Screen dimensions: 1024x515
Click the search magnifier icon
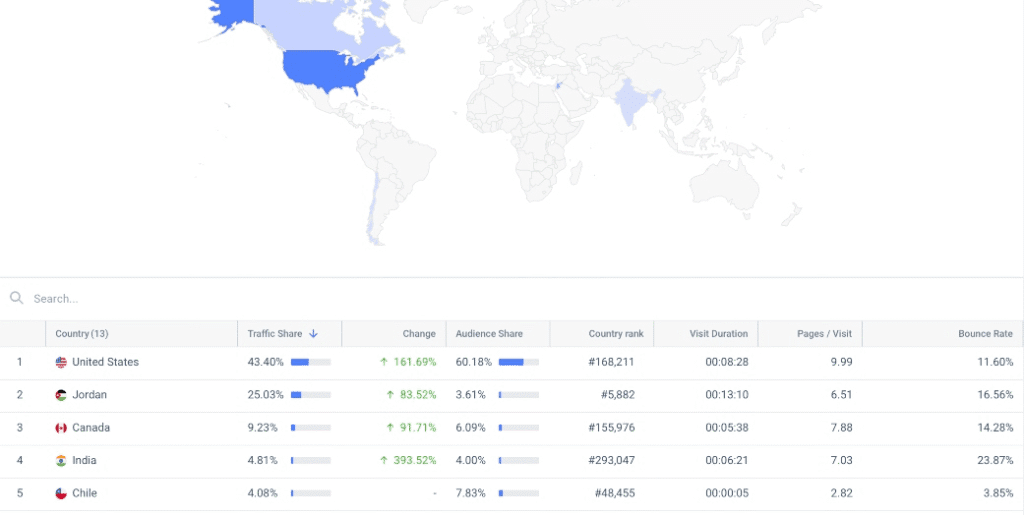coord(16,298)
